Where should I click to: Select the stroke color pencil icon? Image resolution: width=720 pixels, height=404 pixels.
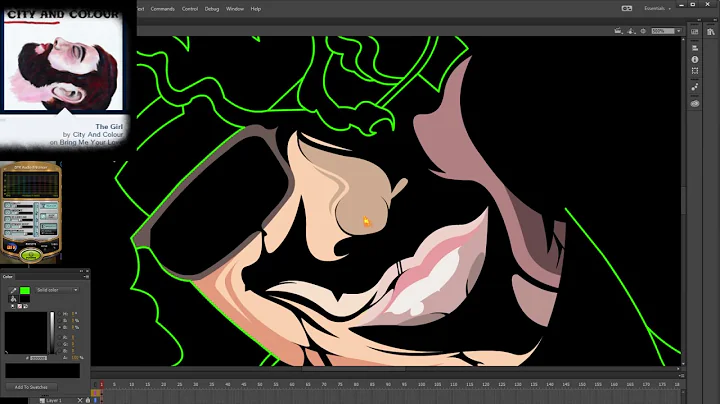[13, 290]
